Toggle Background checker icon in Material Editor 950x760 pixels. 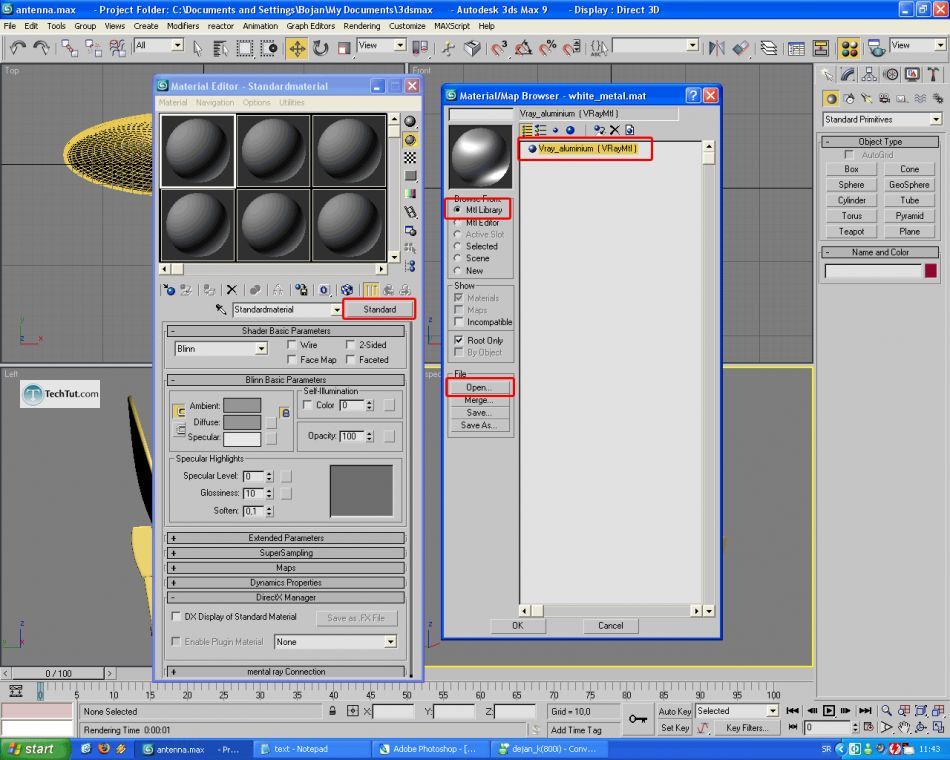tap(410, 158)
